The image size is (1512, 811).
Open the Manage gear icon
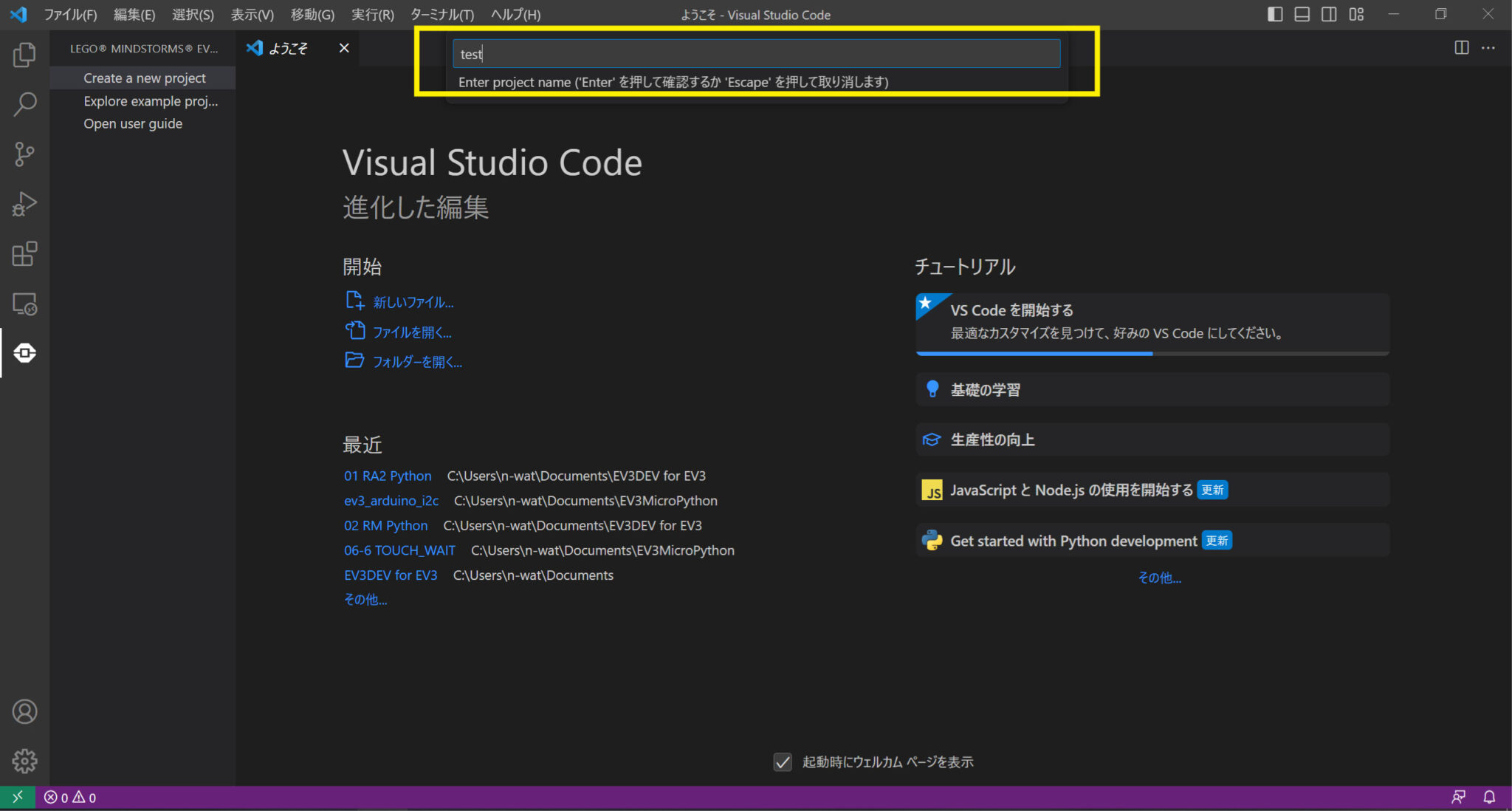(24, 761)
